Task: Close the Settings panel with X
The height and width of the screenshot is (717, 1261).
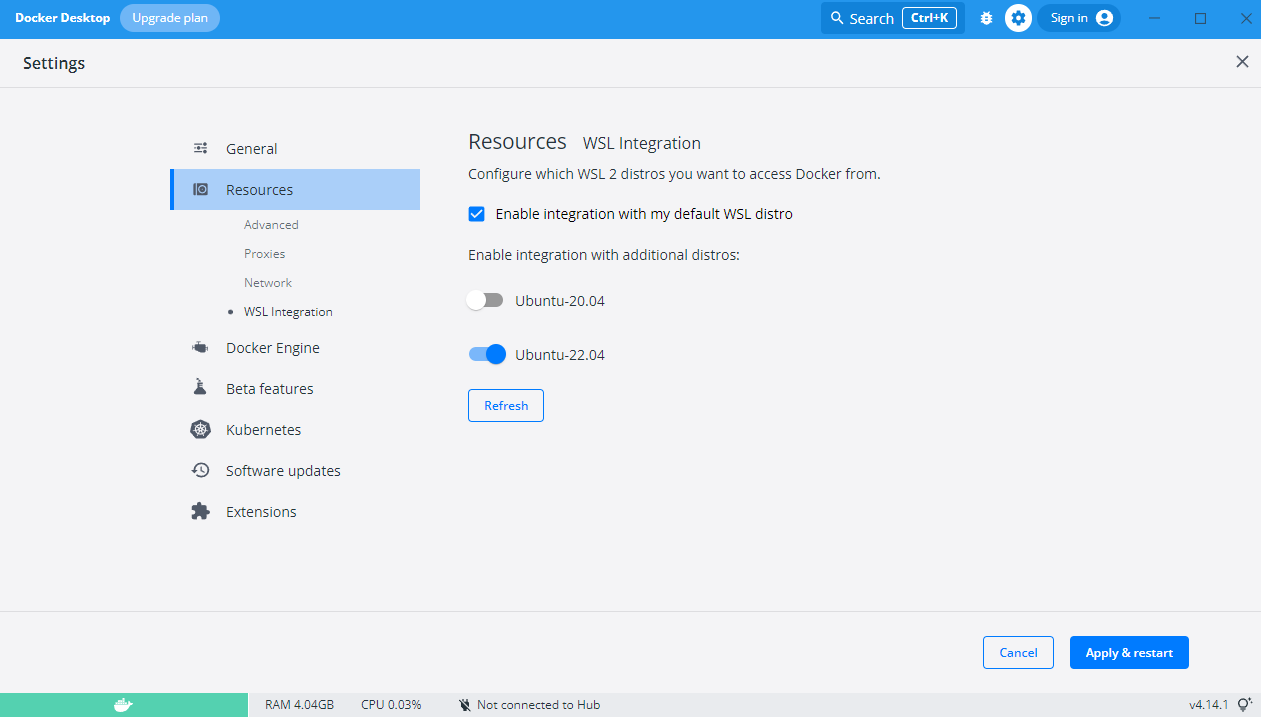Action: click(1242, 62)
